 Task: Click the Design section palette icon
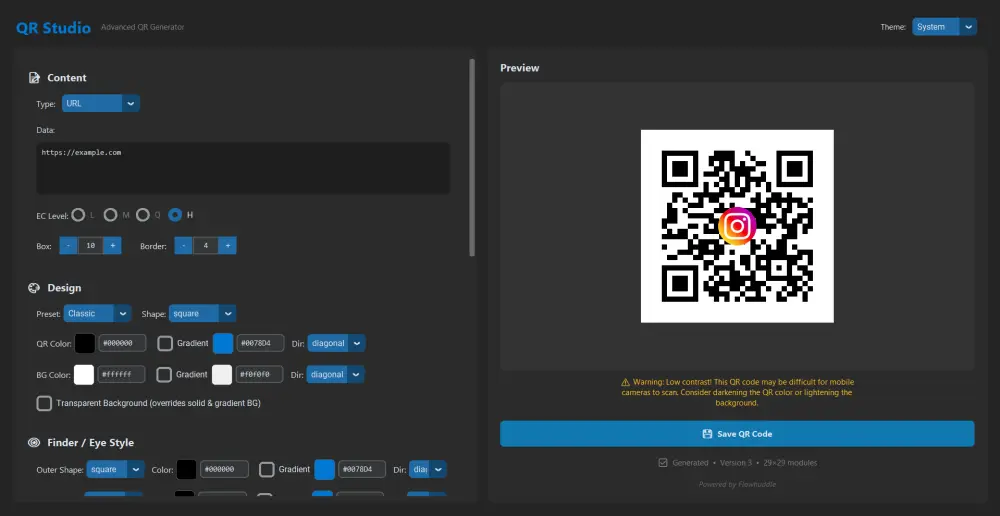(x=34, y=288)
